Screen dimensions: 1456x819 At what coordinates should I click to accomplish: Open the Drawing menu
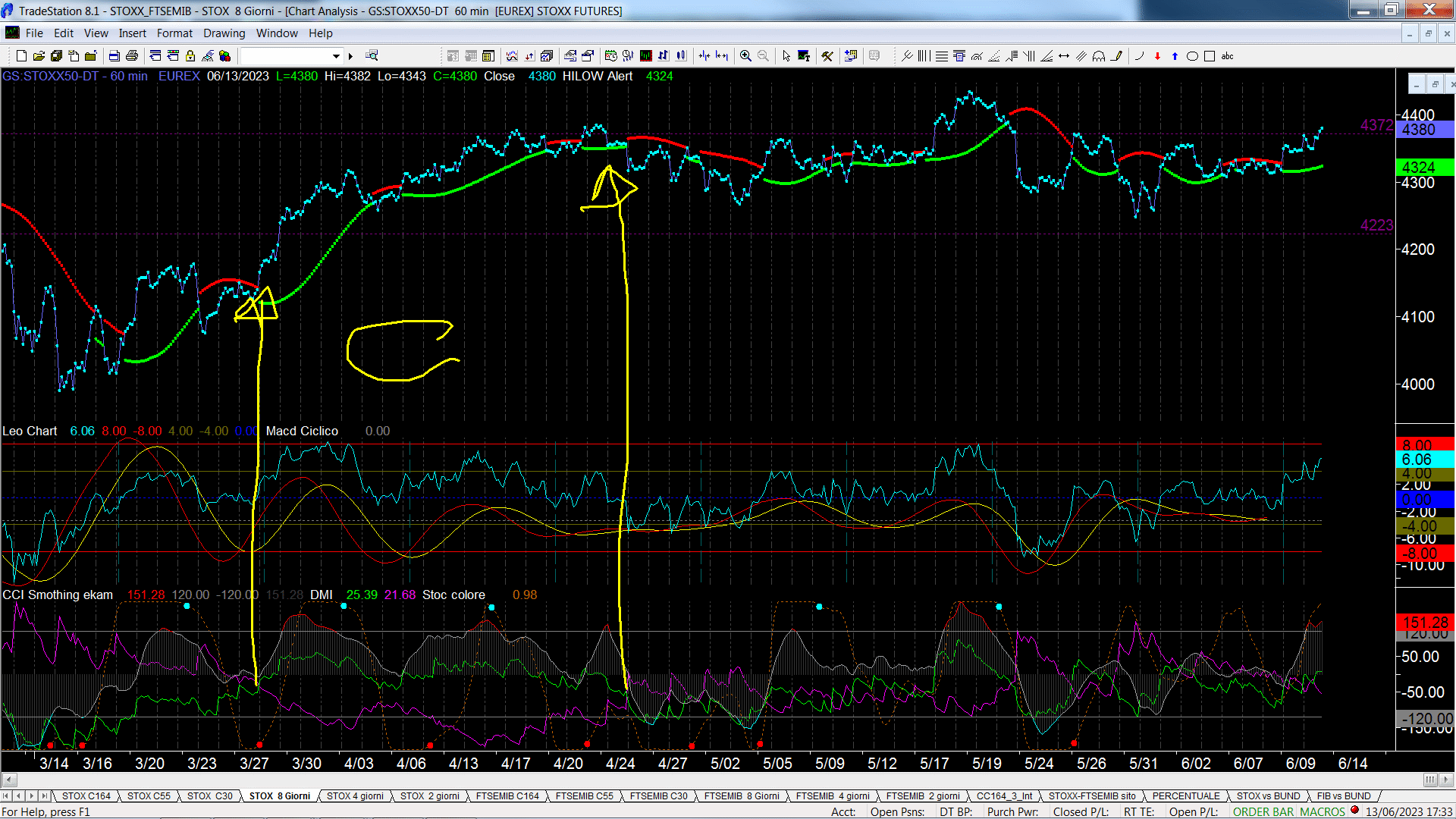[x=224, y=33]
